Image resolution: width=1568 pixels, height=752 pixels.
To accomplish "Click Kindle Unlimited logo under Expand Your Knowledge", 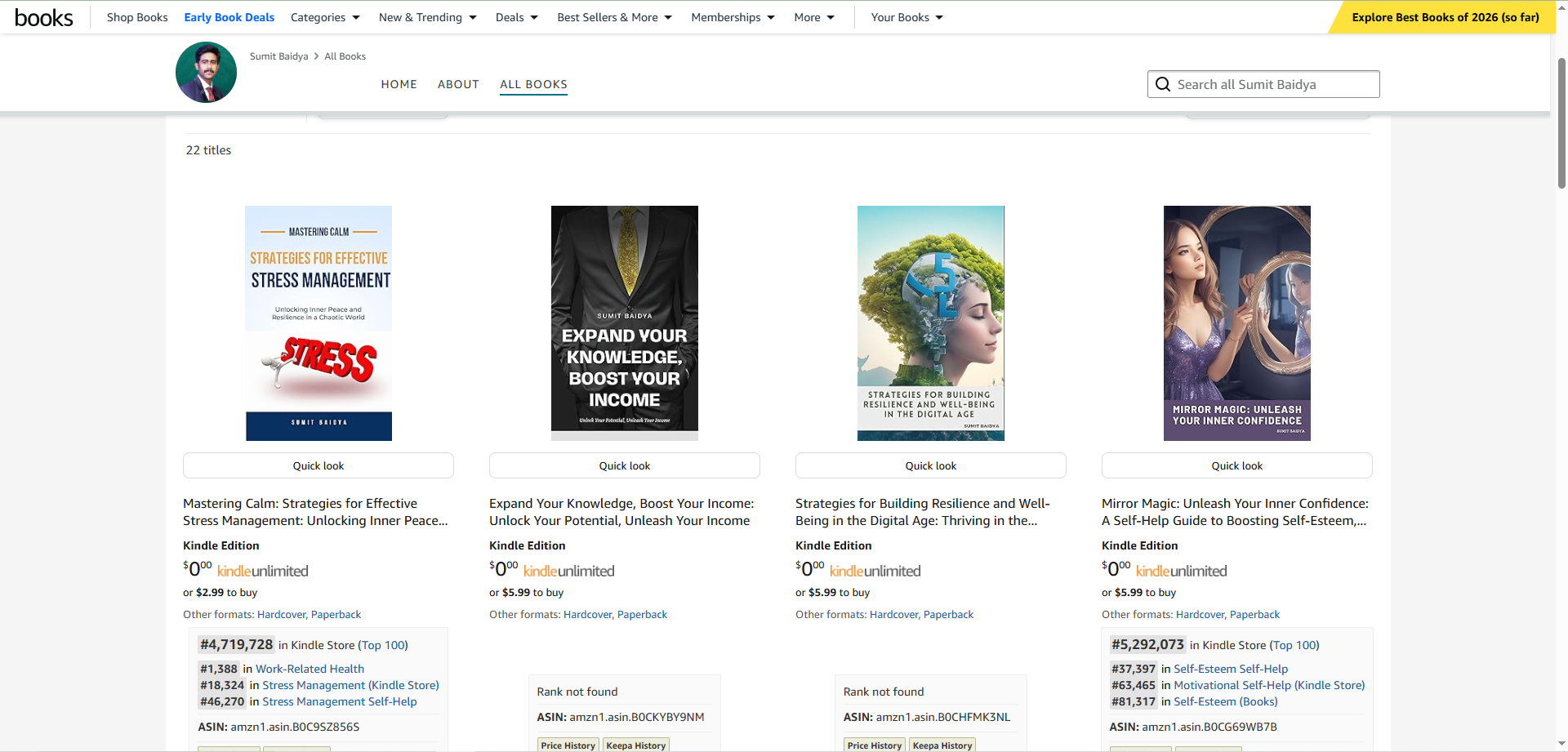I will 569,571.
